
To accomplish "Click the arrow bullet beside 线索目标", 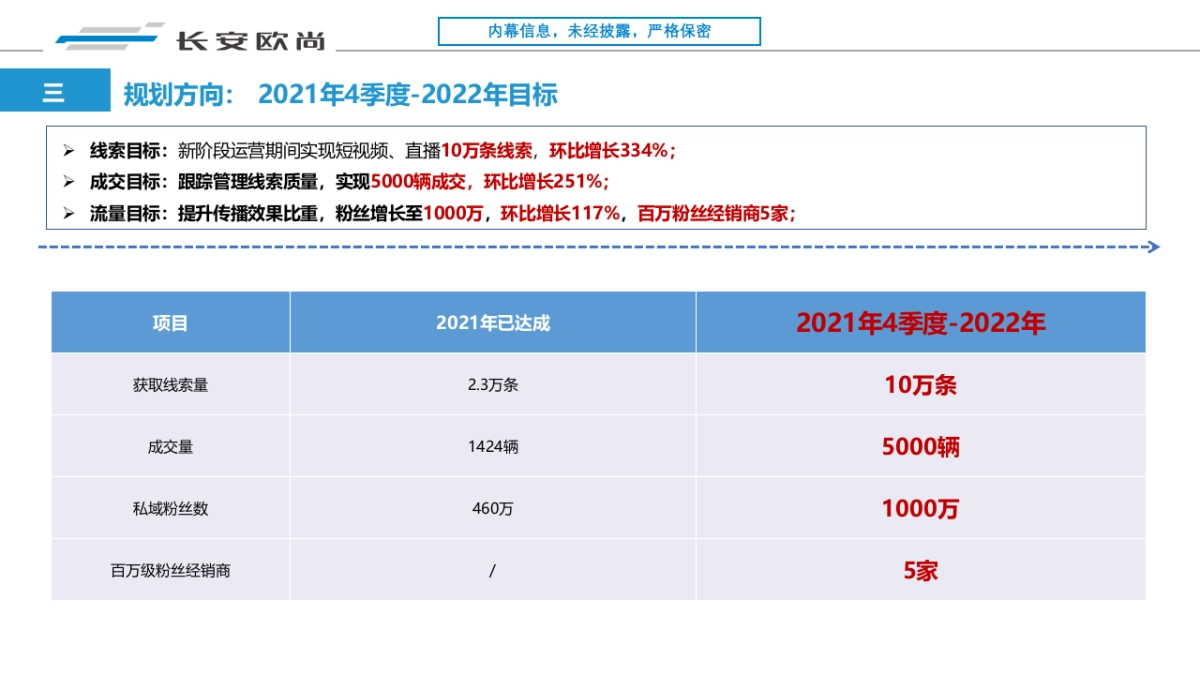I will pyautogui.click(x=68, y=151).
